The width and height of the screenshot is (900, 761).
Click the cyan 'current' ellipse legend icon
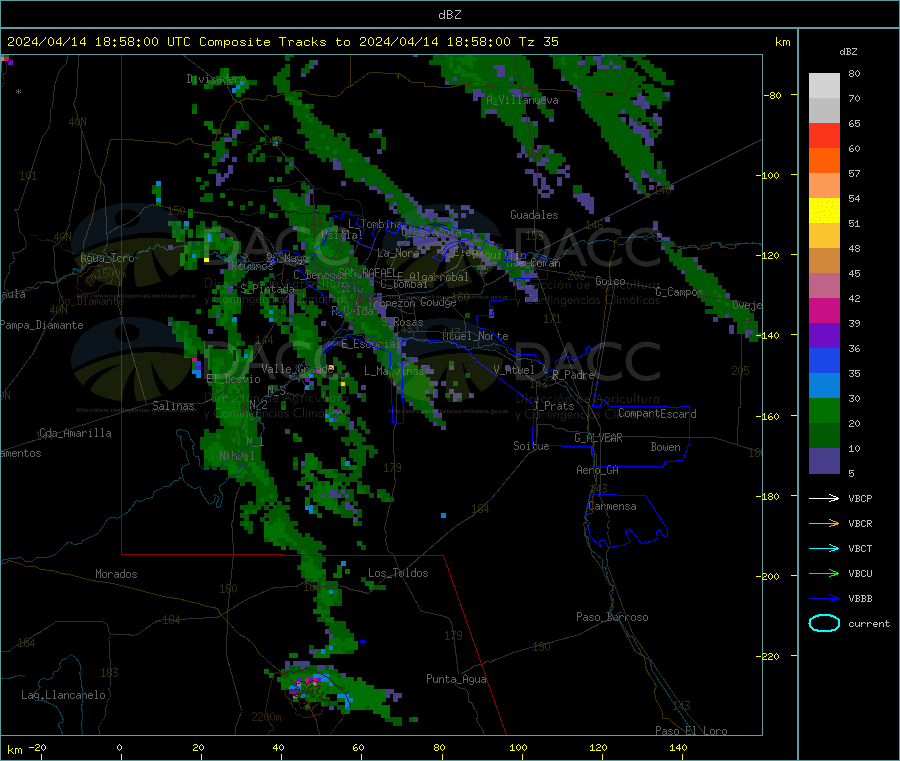[824, 623]
